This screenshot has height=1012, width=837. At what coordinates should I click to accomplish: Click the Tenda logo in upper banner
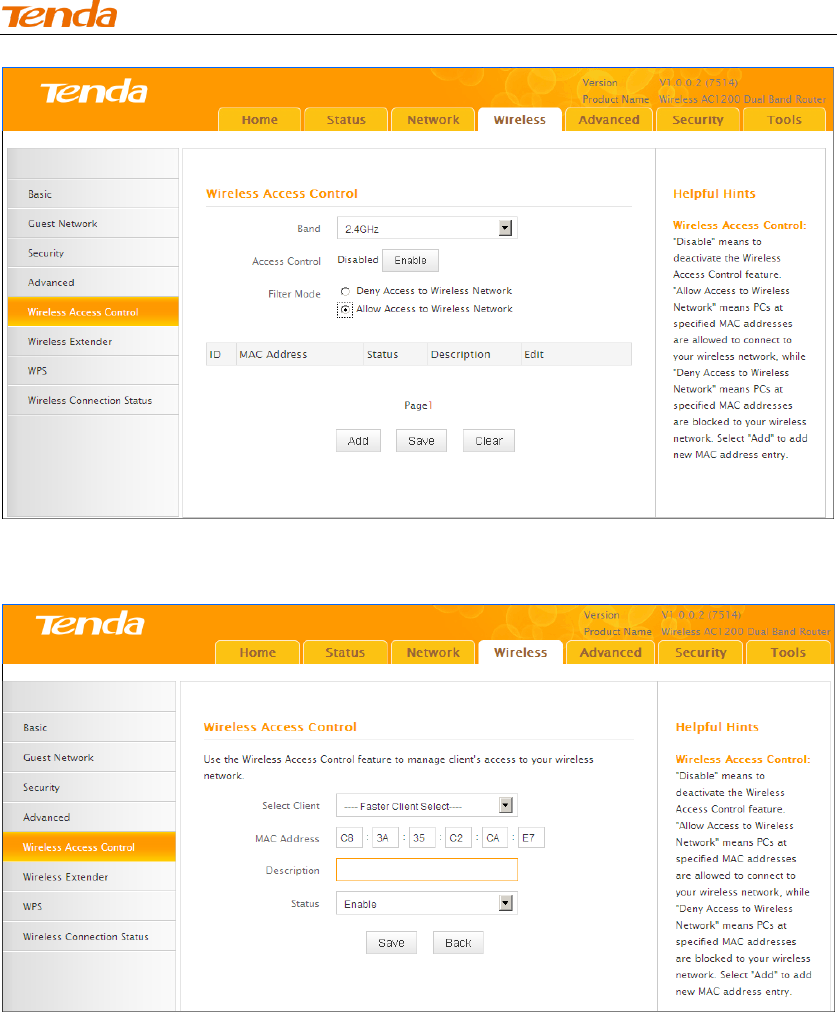coord(94,92)
